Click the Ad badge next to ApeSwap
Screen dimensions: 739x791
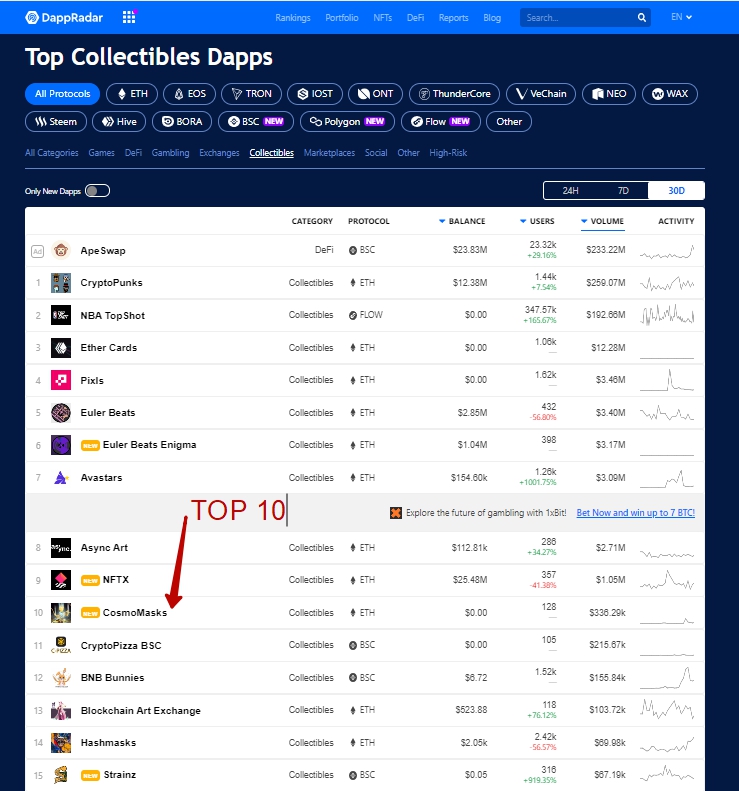click(x=37, y=251)
